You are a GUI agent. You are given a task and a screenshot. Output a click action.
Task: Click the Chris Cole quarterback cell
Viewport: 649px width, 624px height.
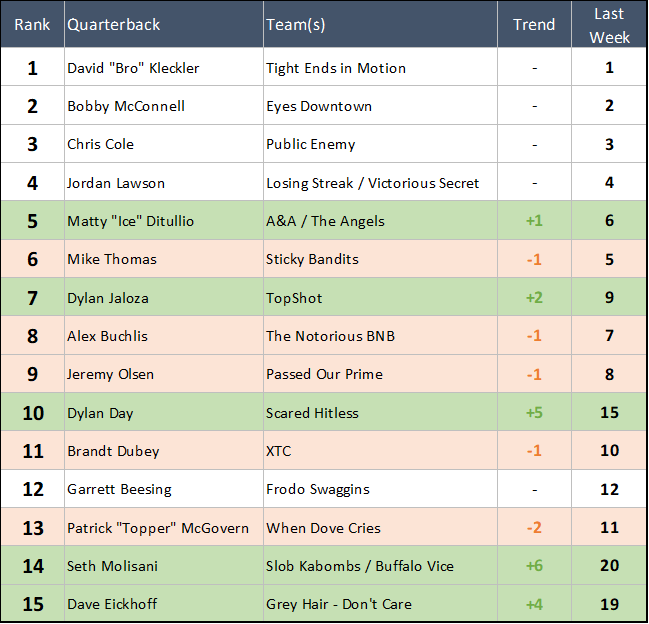[101, 144]
